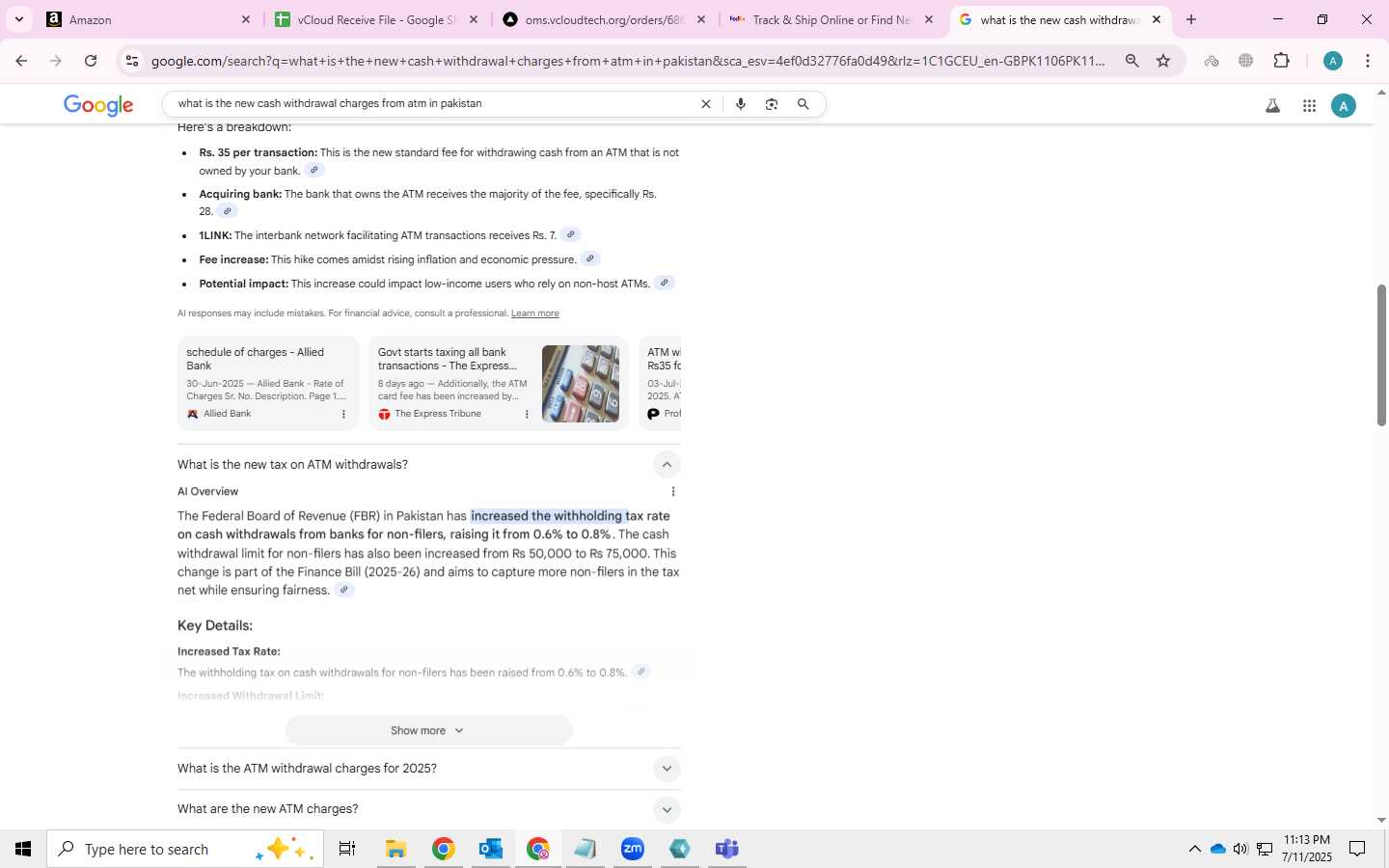
Task: Click the volume speaker tray icon
Action: tap(1240, 849)
